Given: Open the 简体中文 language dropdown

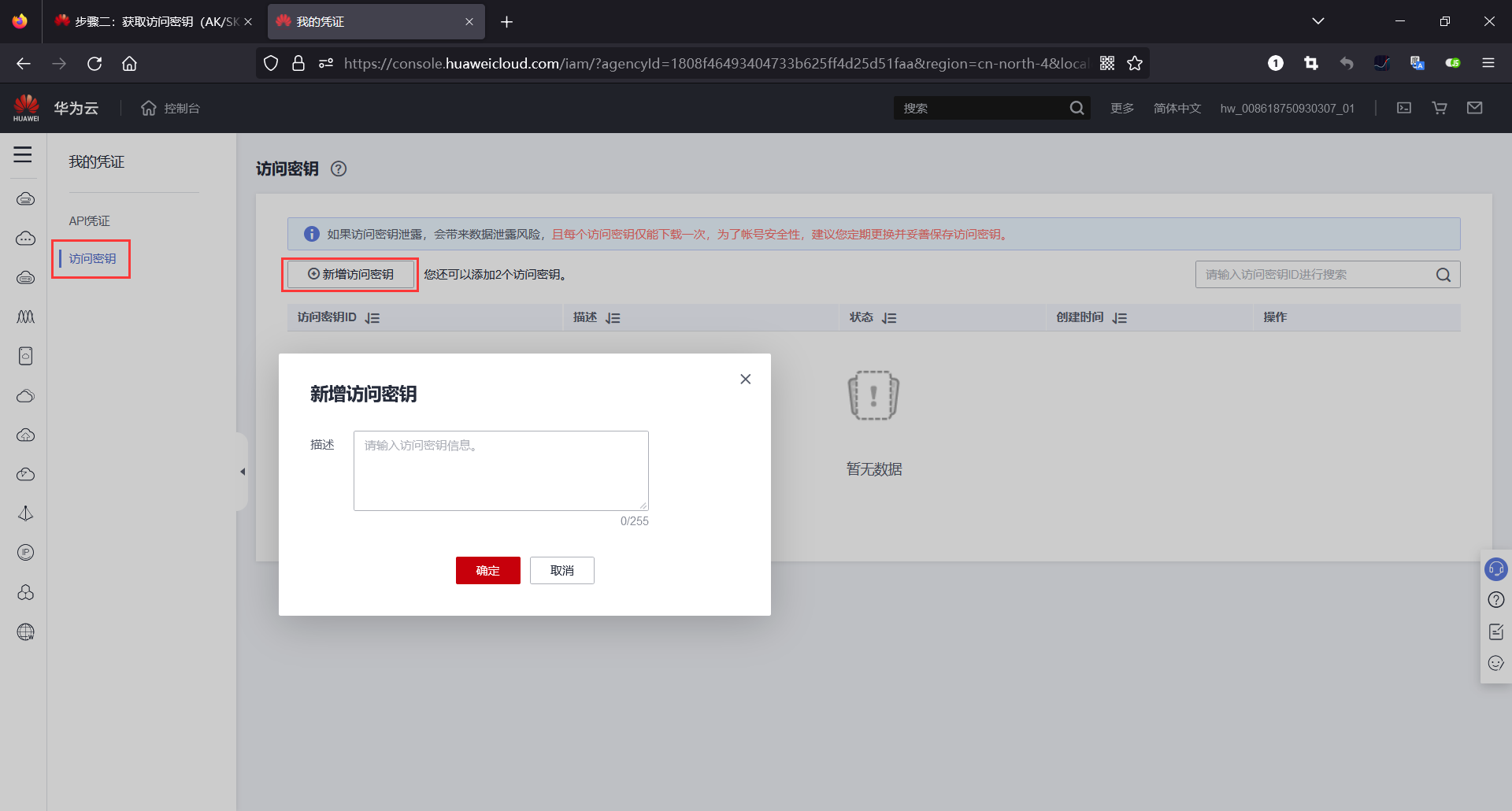Looking at the screenshot, I should [x=1177, y=108].
